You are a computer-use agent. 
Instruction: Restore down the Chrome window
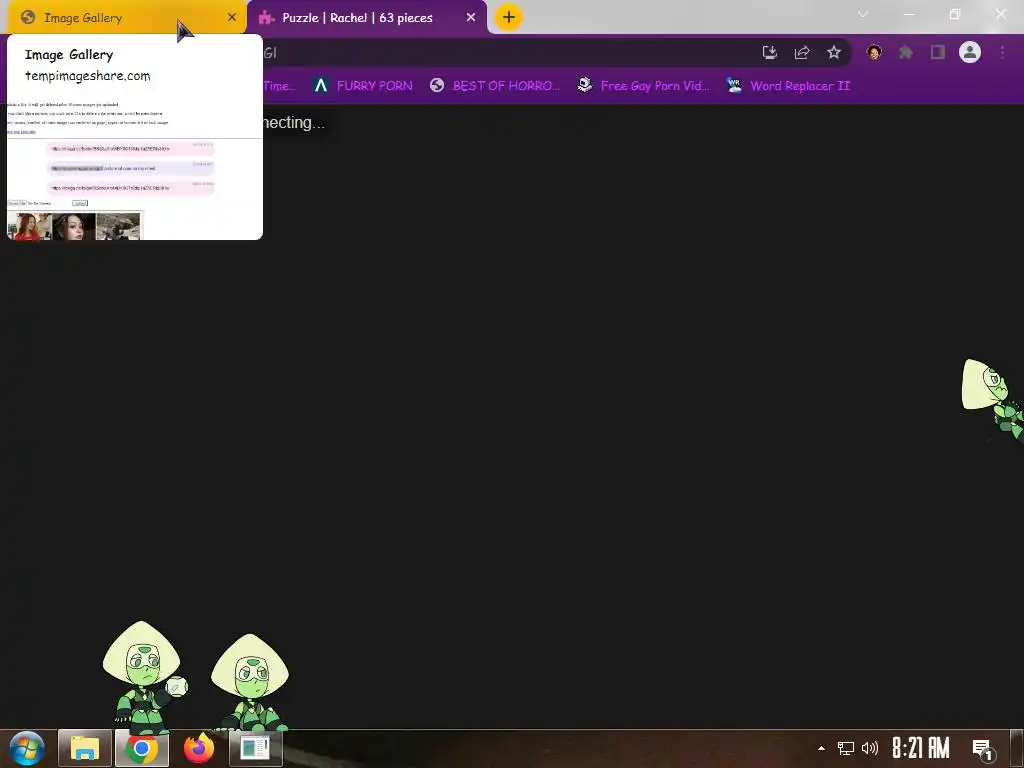click(x=955, y=14)
